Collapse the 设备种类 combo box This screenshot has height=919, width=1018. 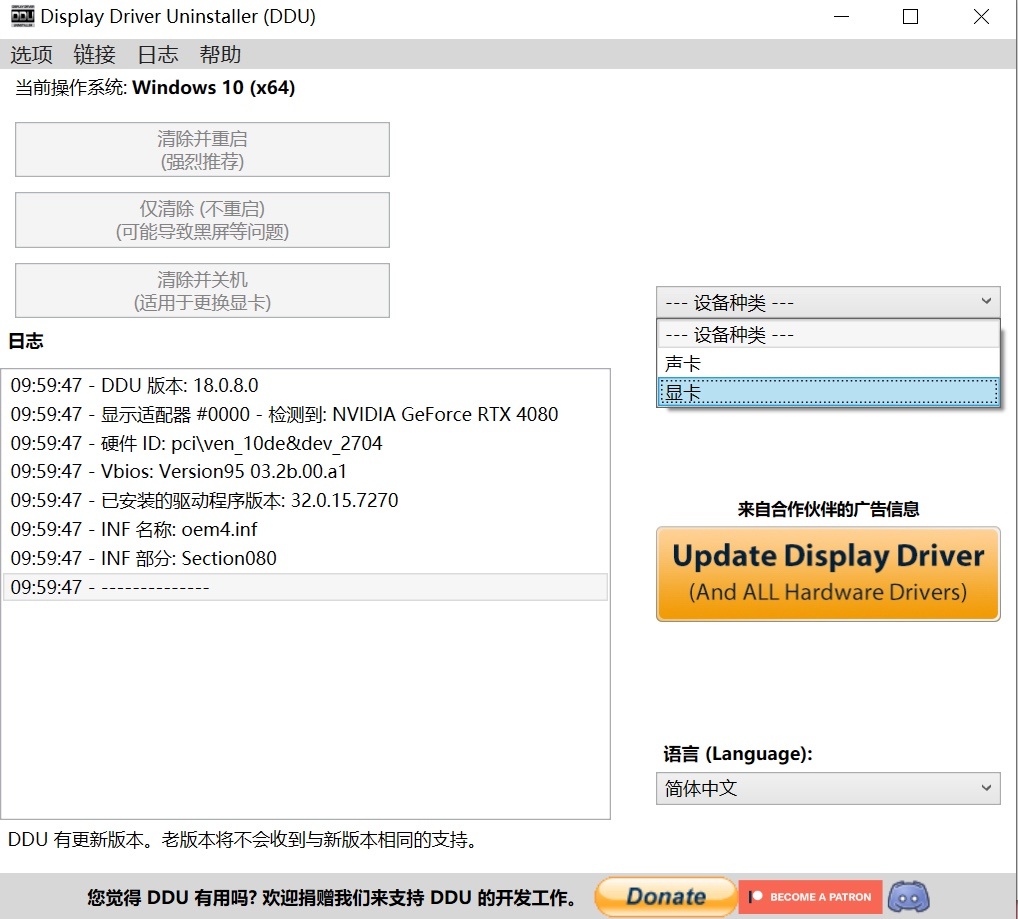[x=828, y=302]
